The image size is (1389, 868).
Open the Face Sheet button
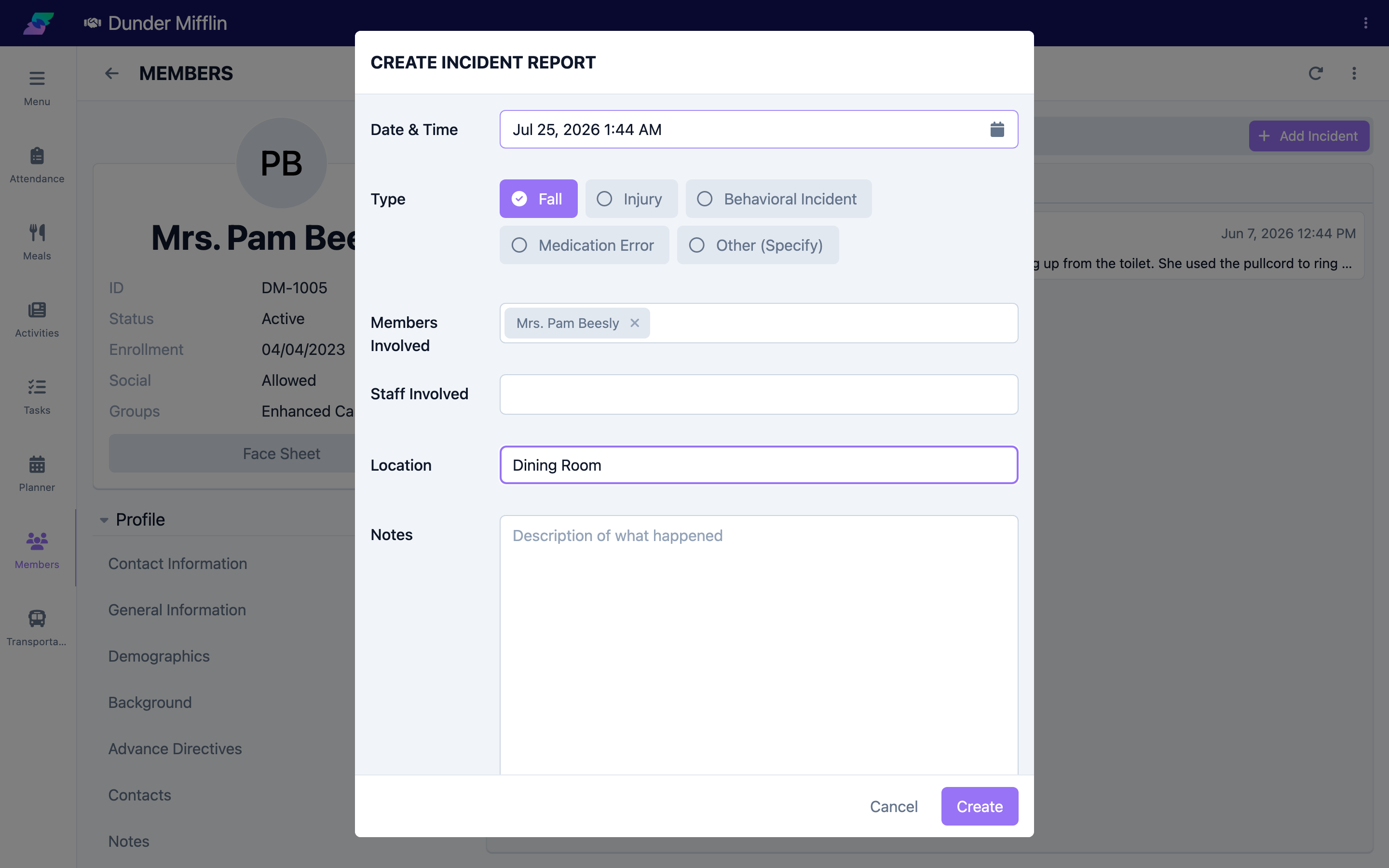tap(232, 453)
